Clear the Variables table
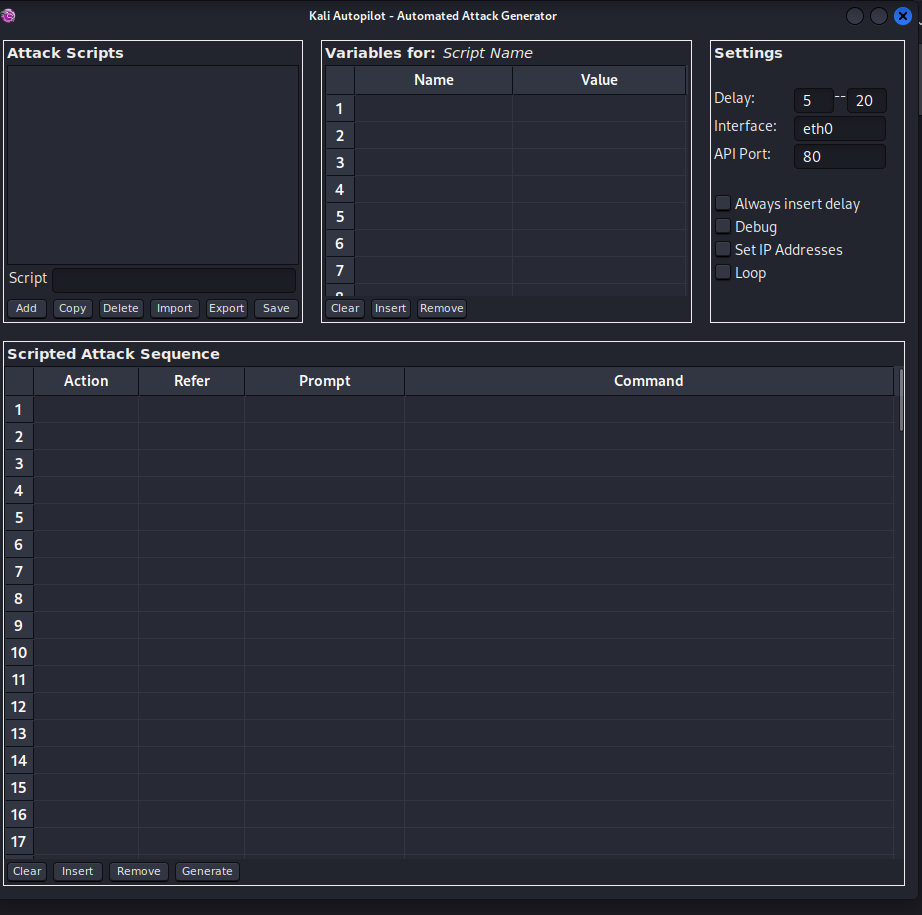Image resolution: width=922 pixels, height=915 pixels. [345, 308]
